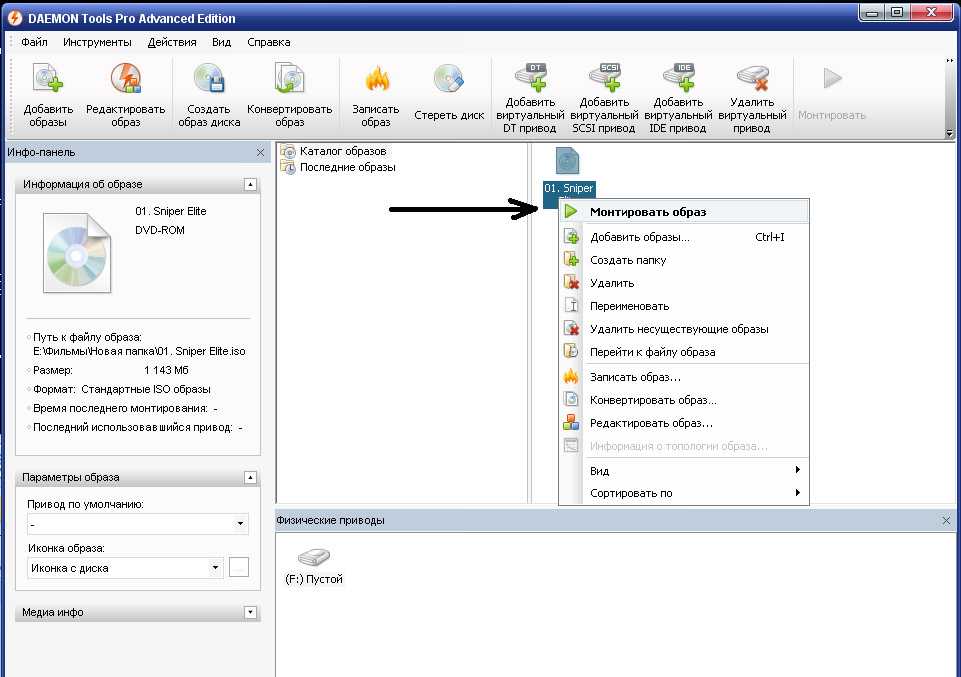Click the toolbar overflow arrow

949,132
